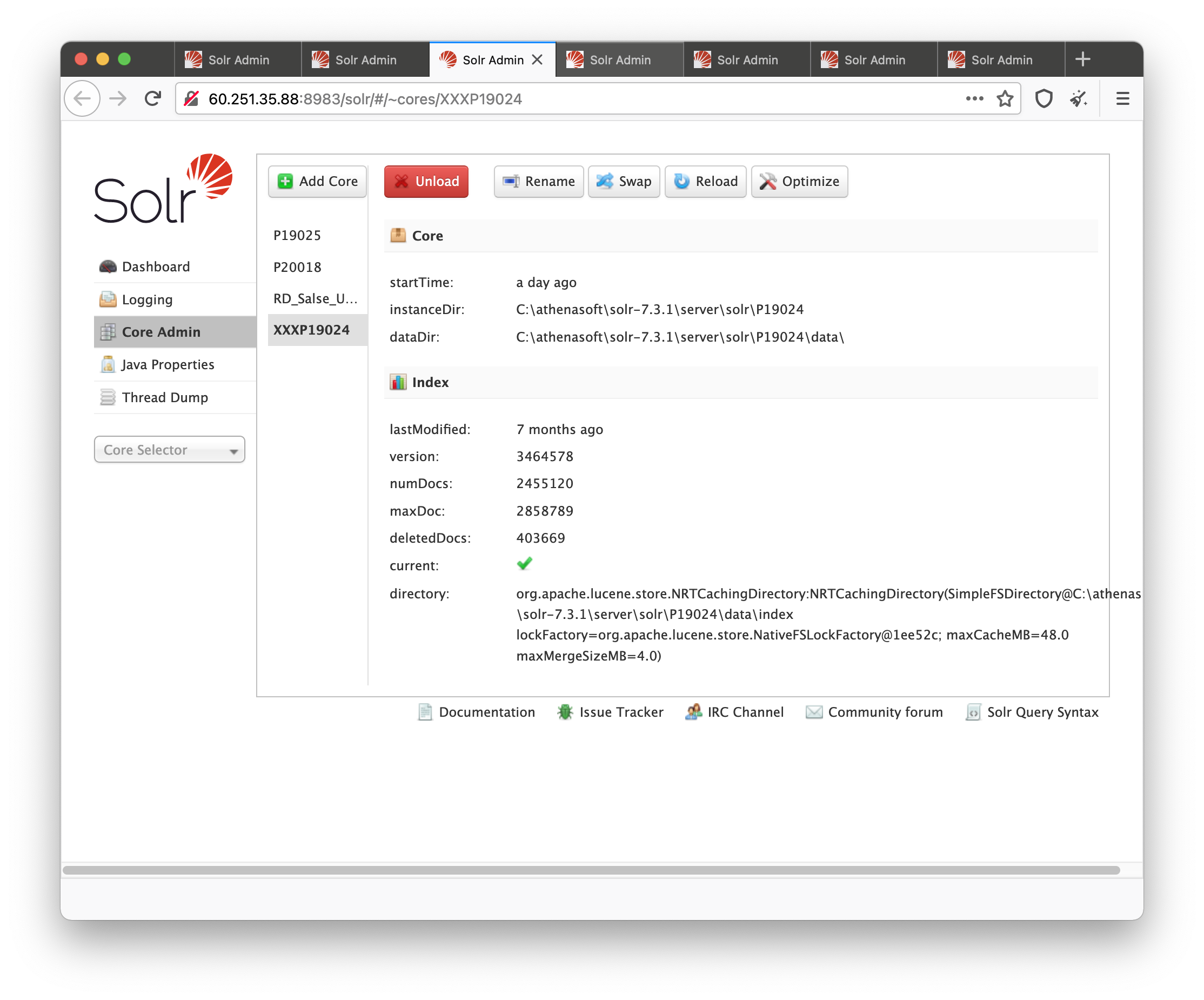Viewport: 1204px width, 1000px height.
Task: Open the browser hamburger menu
Action: 1122,98
